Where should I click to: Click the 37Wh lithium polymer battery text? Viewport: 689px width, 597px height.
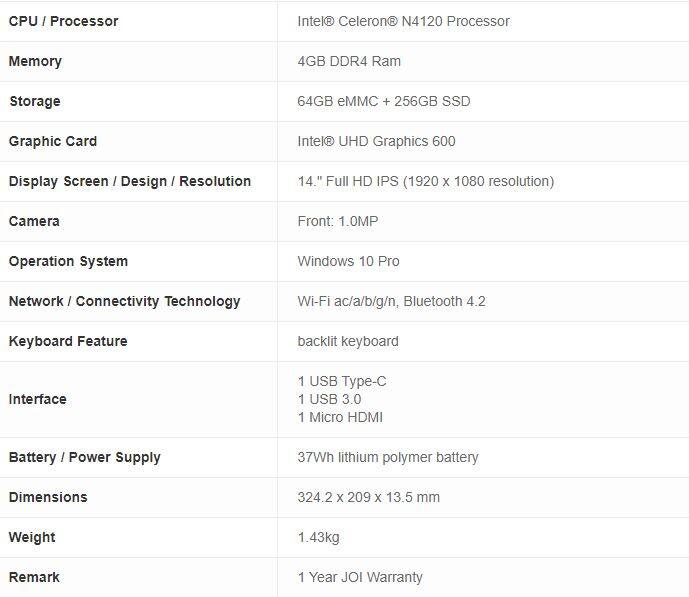388,457
